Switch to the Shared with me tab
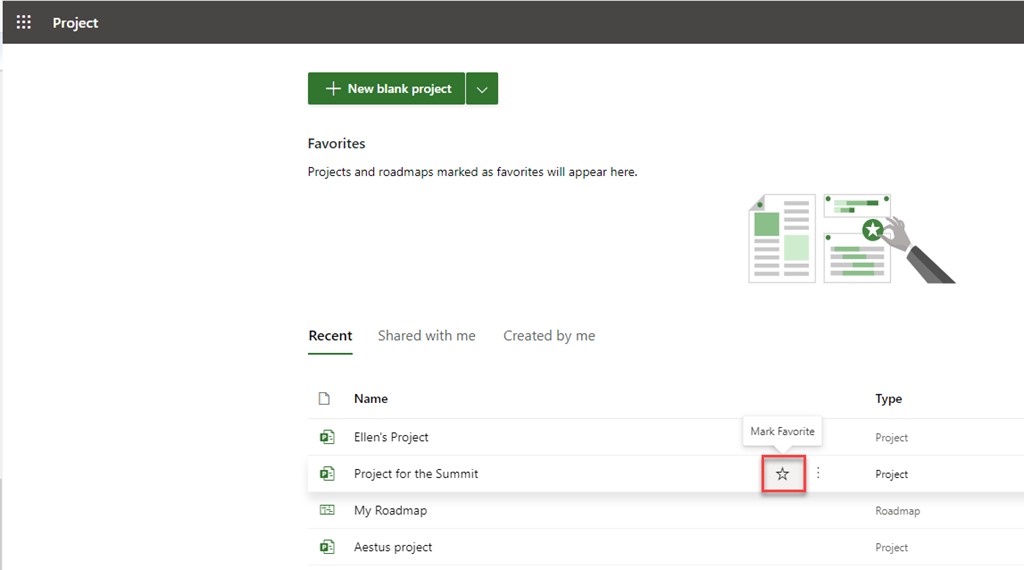The width and height of the screenshot is (1024, 570). tap(426, 336)
